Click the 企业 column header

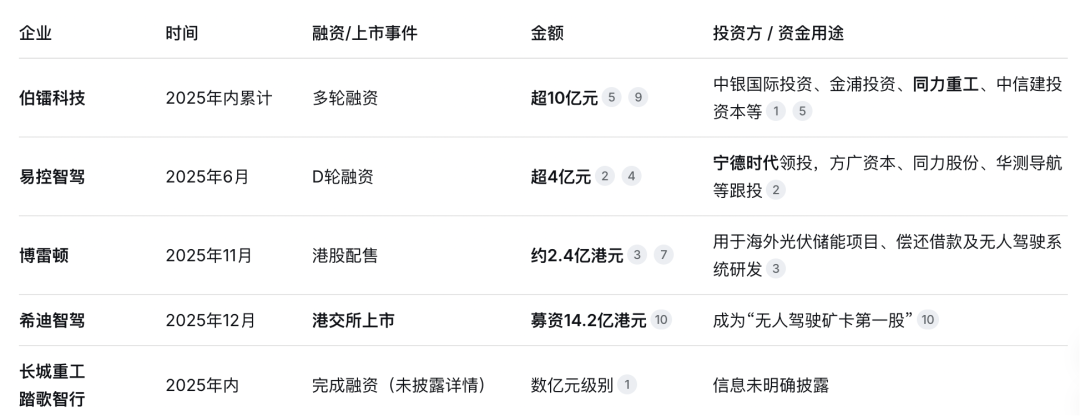[35, 33]
